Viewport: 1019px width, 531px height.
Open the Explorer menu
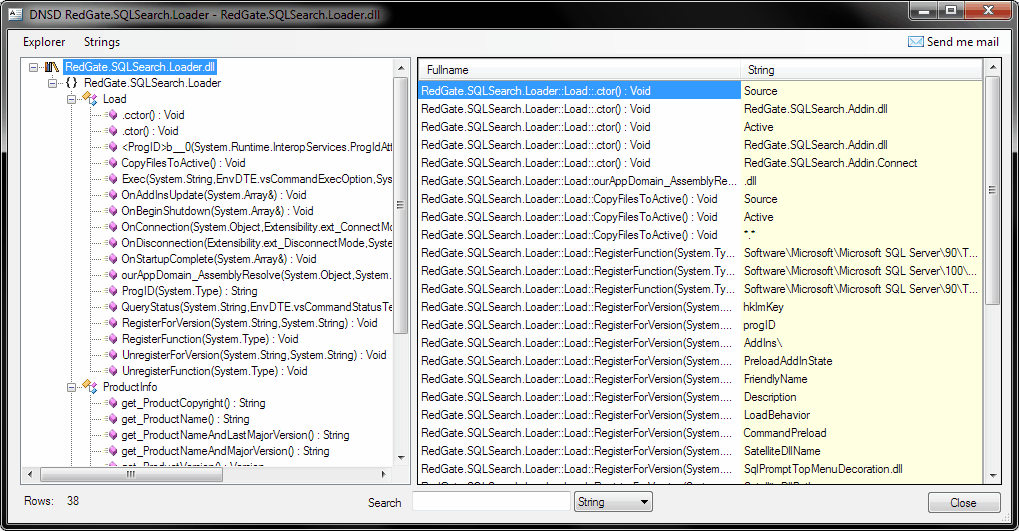pyautogui.click(x=44, y=42)
